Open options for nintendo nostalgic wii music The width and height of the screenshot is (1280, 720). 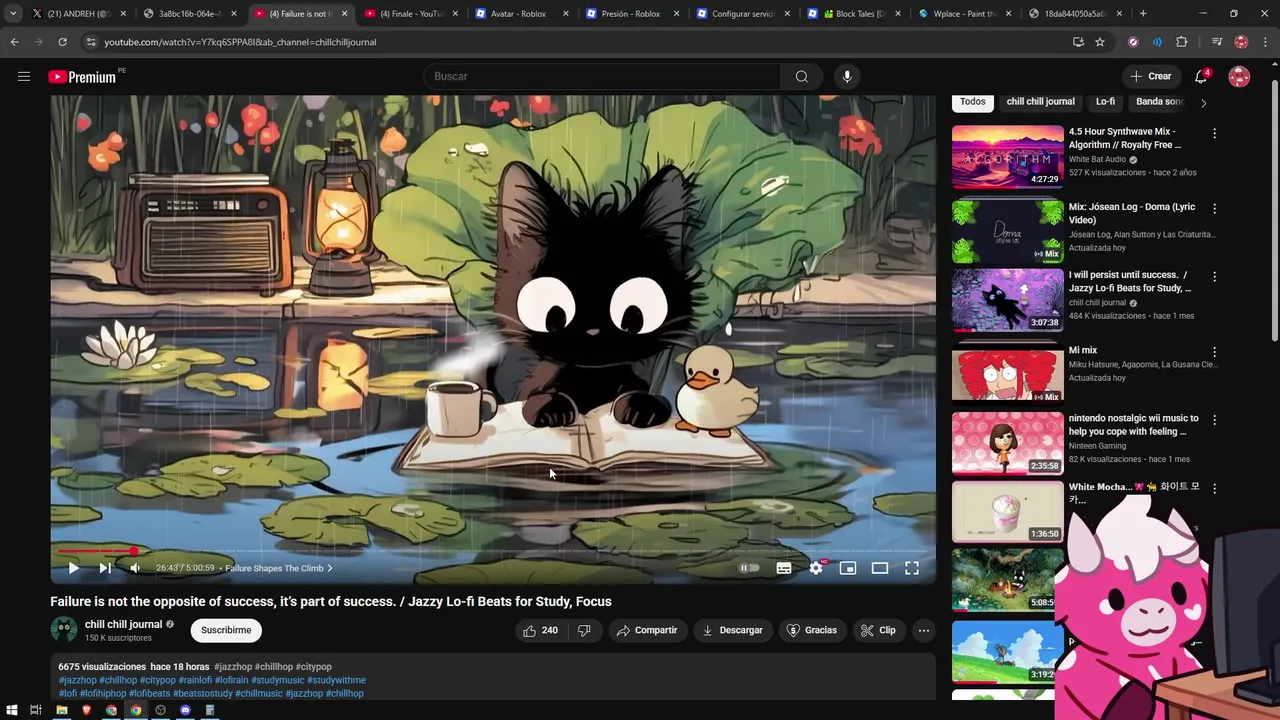(x=1214, y=420)
